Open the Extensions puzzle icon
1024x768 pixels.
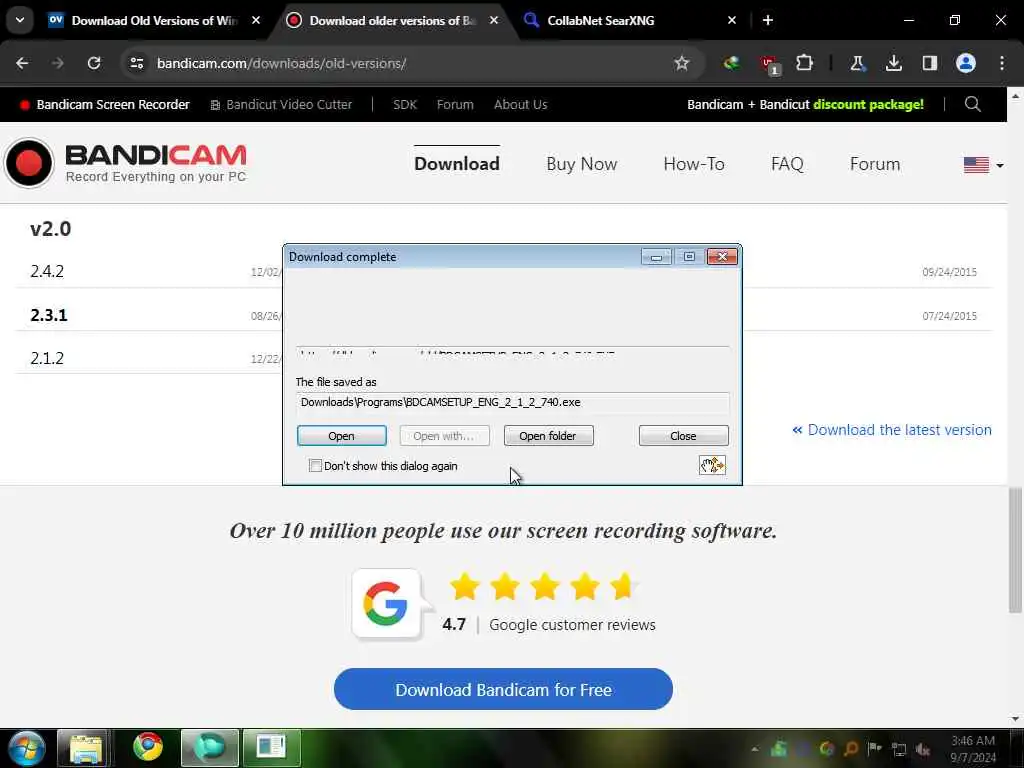point(805,63)
